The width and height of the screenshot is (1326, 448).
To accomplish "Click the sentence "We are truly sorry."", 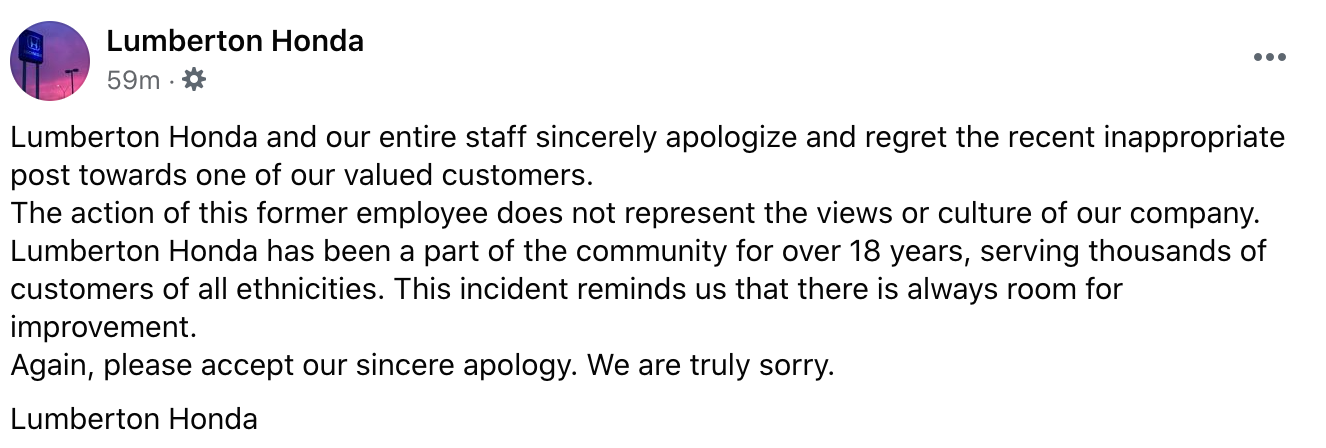I will (x=710, y=365).
